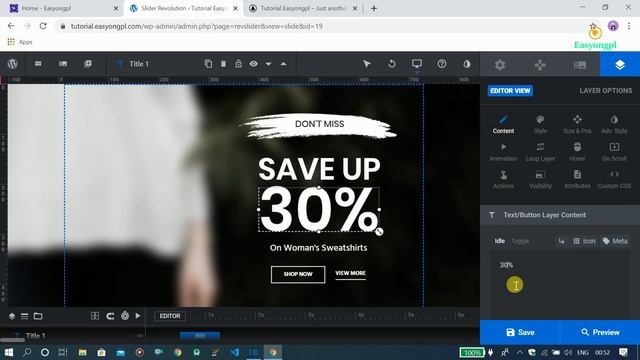640x360 pixels.
Task: Open the Title 1 layer selector
Action: 139,64
